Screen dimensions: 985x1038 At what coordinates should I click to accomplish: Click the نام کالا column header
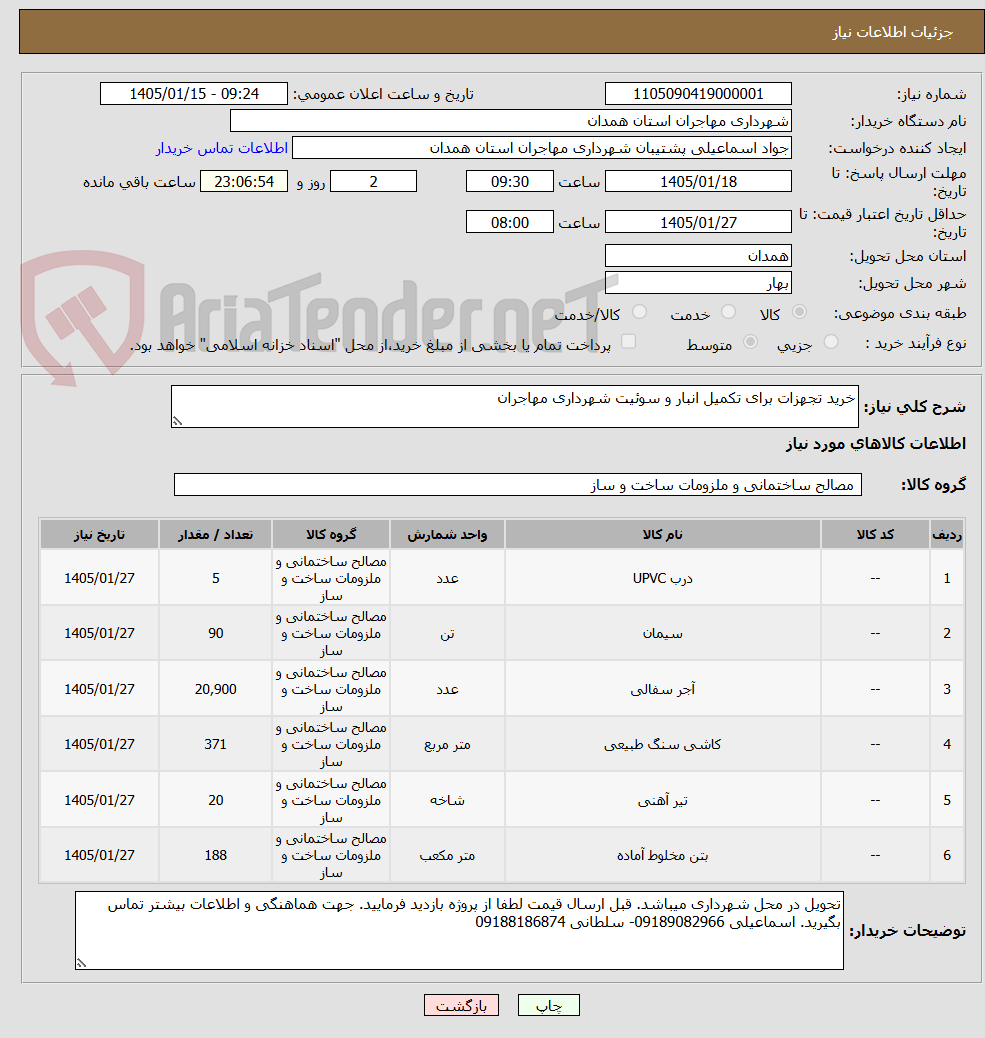click(x=663, y=534)
